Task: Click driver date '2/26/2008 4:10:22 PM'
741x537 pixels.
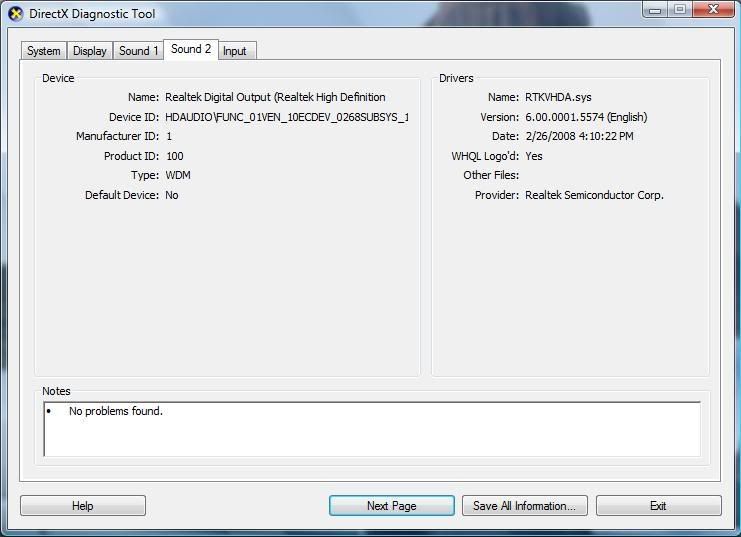Action: click(x=580, y=137)
